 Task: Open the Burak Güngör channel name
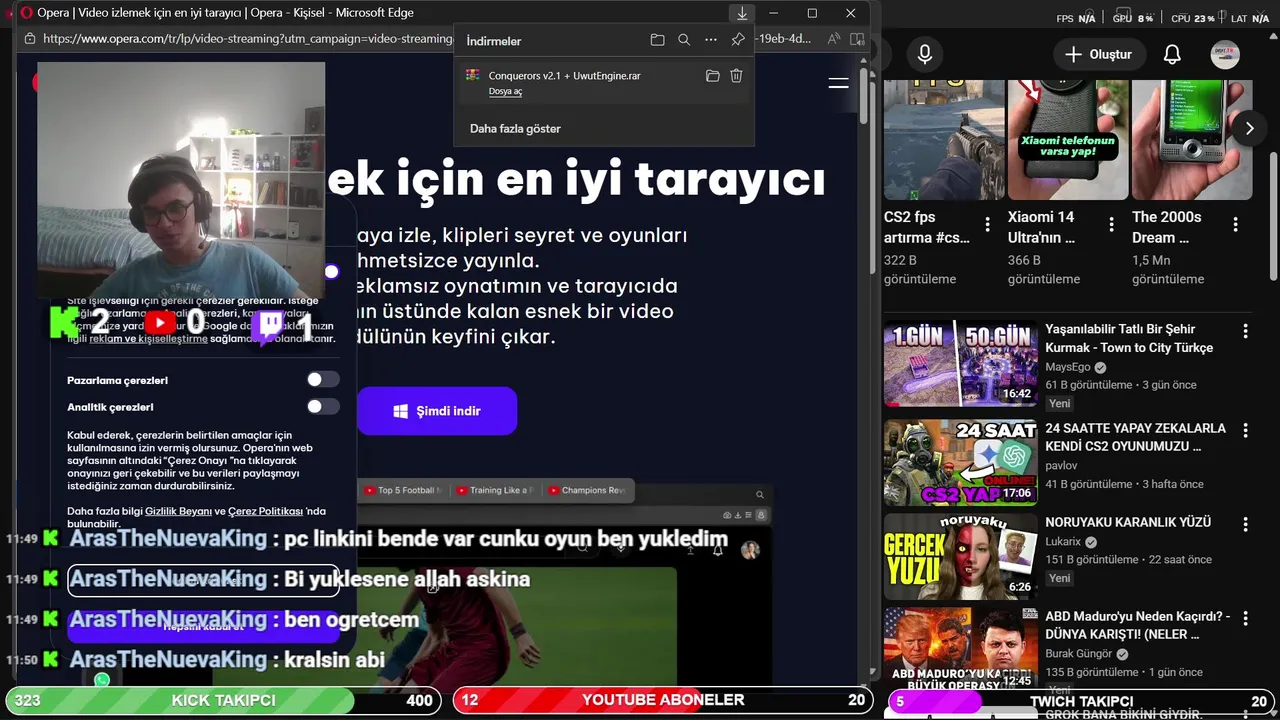click(1078, 654)
